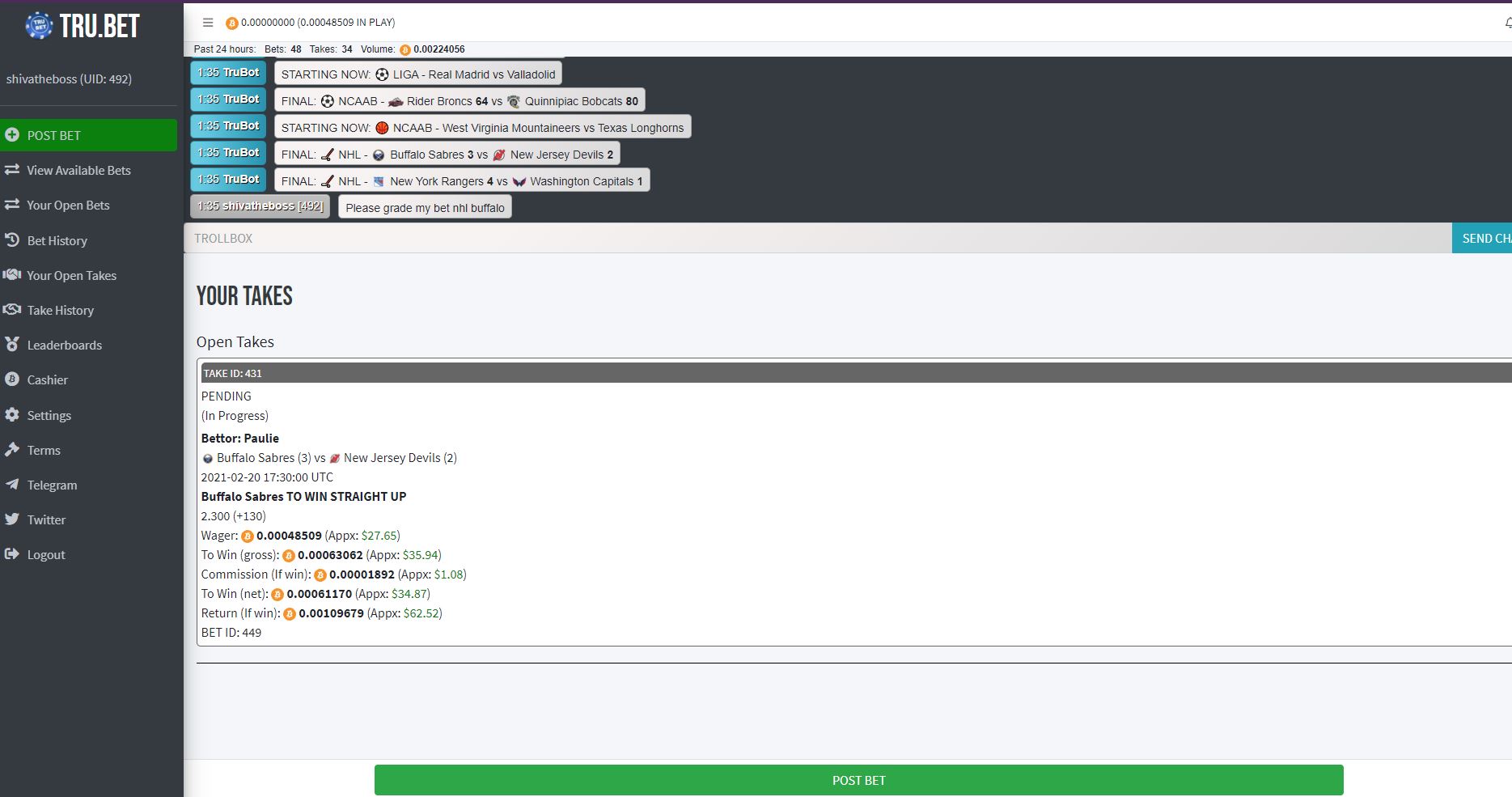Screen dimensions: 1512x797
Task: Click the 'Bettor: Paulie' line
Action: coord(240,439)
